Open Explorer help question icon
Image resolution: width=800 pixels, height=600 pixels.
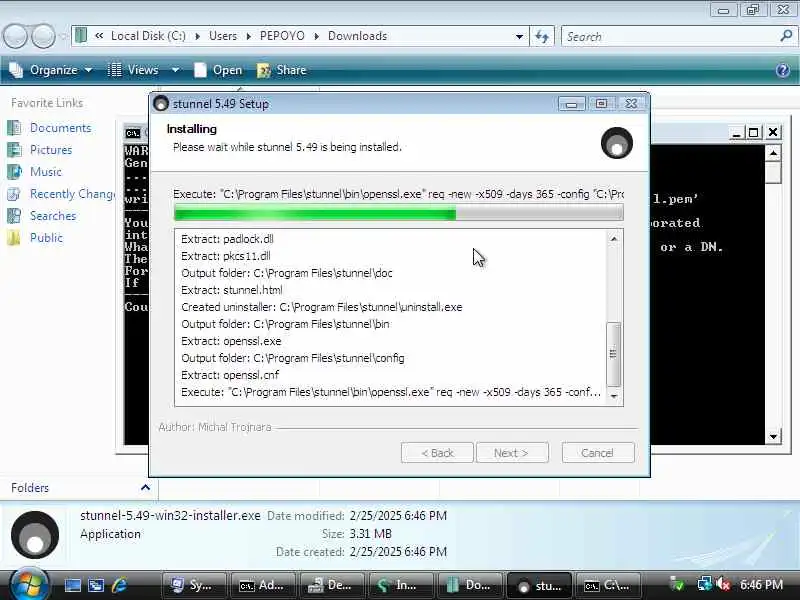pyautogui.click(x=783, y=70)
